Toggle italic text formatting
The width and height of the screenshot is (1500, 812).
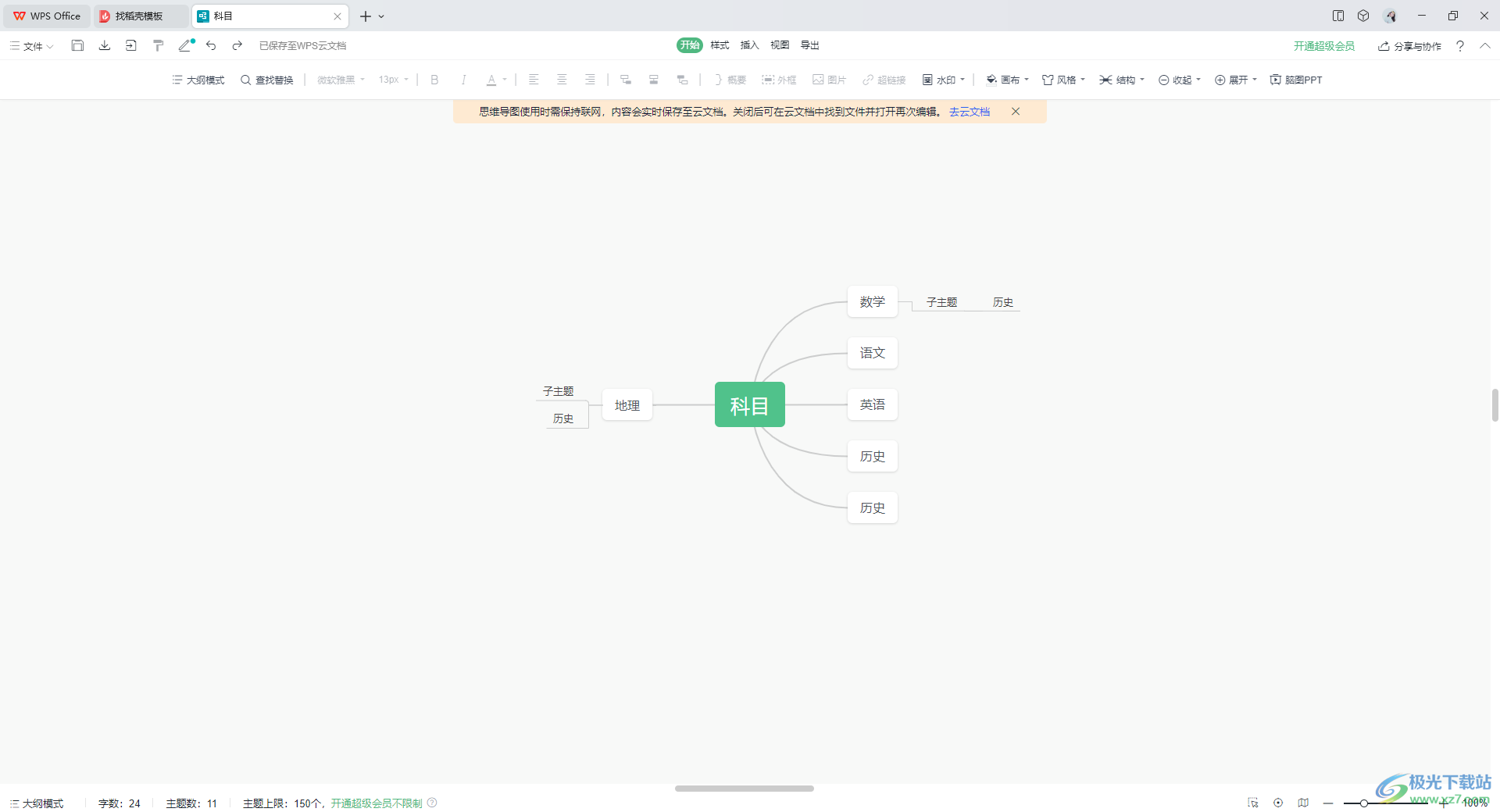pyautogui.click(x=463, y=80)
